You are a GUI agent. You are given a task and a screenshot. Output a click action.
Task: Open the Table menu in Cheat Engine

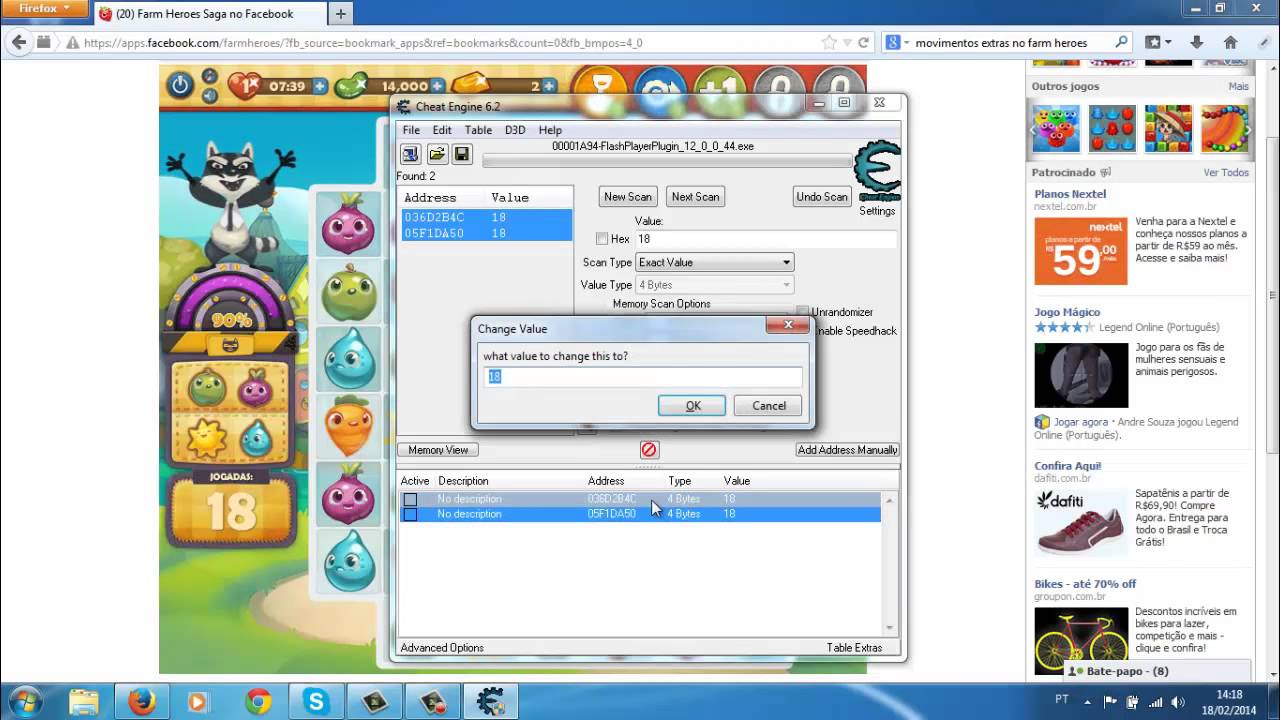coord(478,130)
